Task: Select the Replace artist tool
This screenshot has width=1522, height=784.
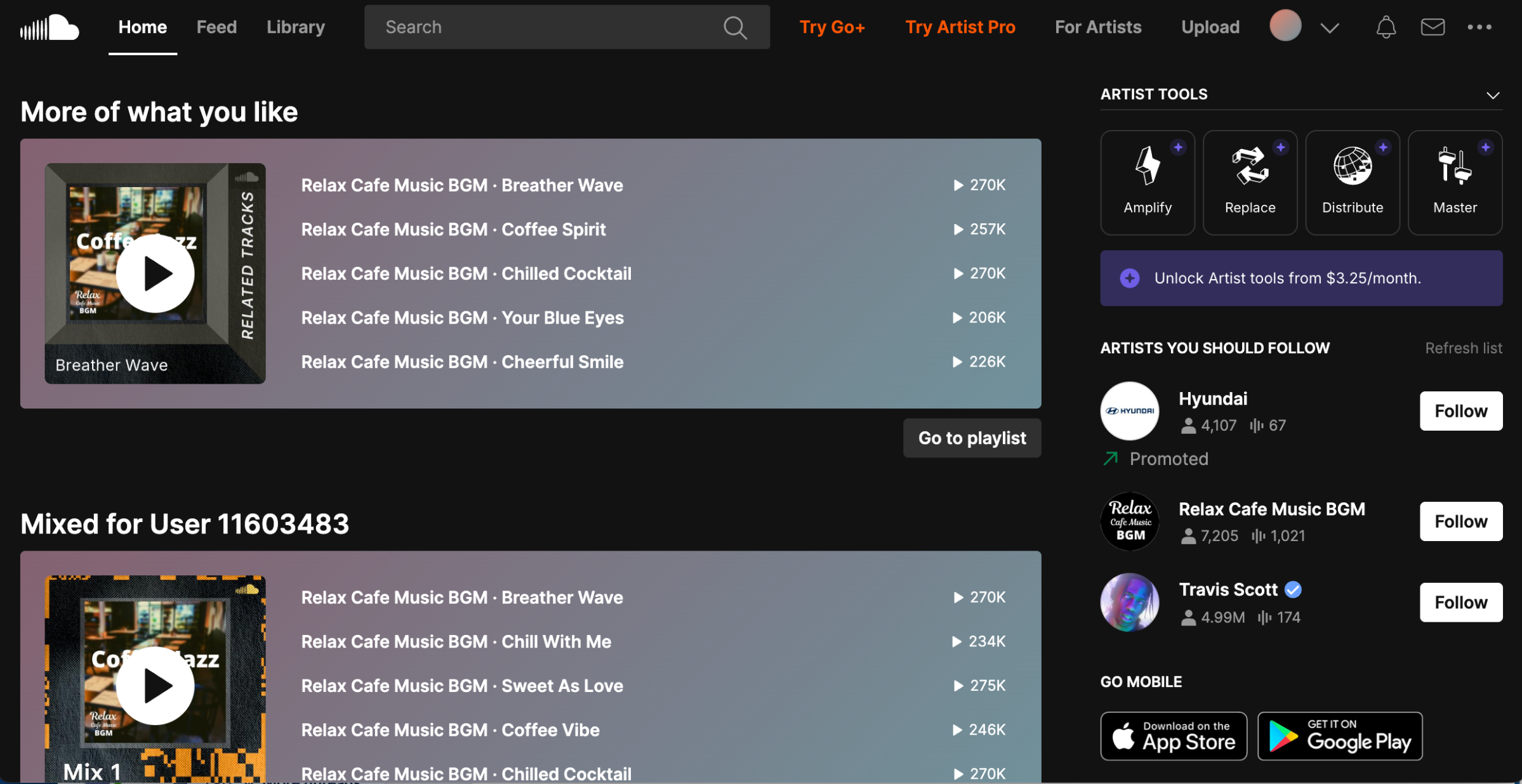Action: coord(1250,183)
